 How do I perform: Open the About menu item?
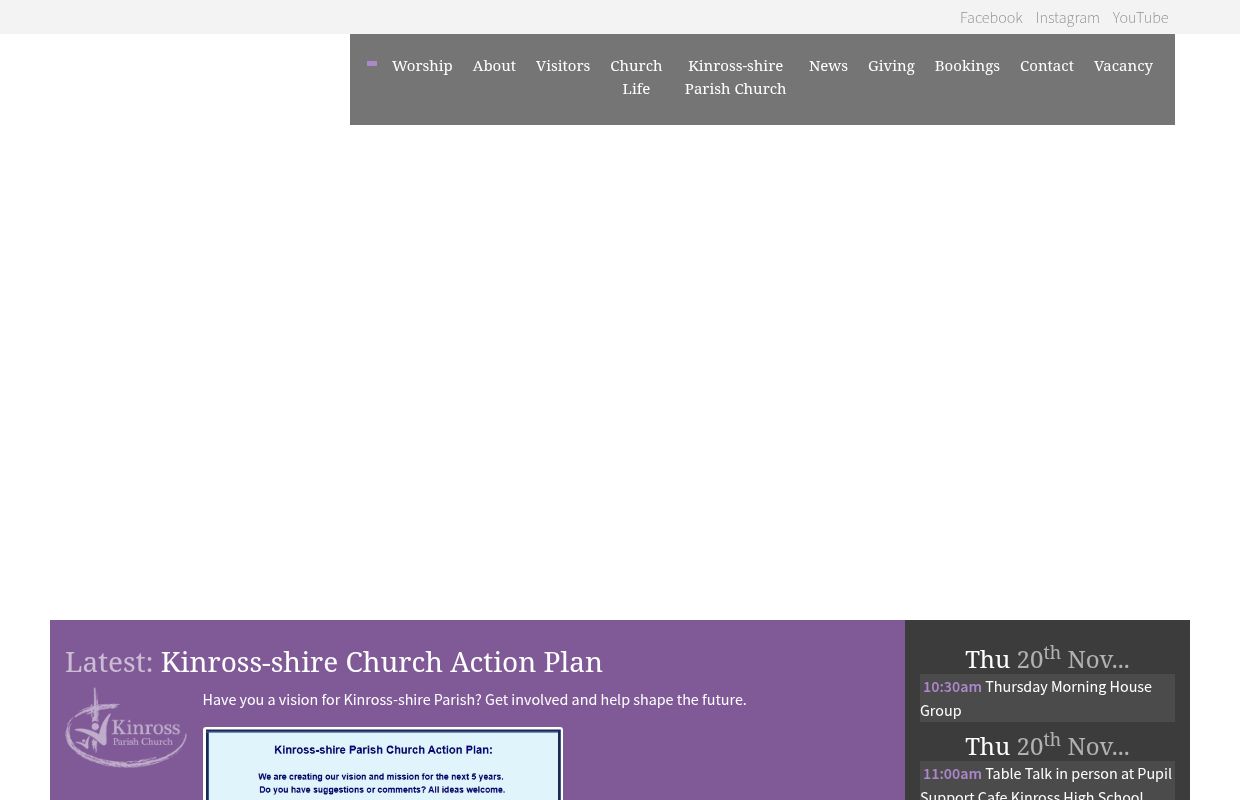tap(494, 65)
